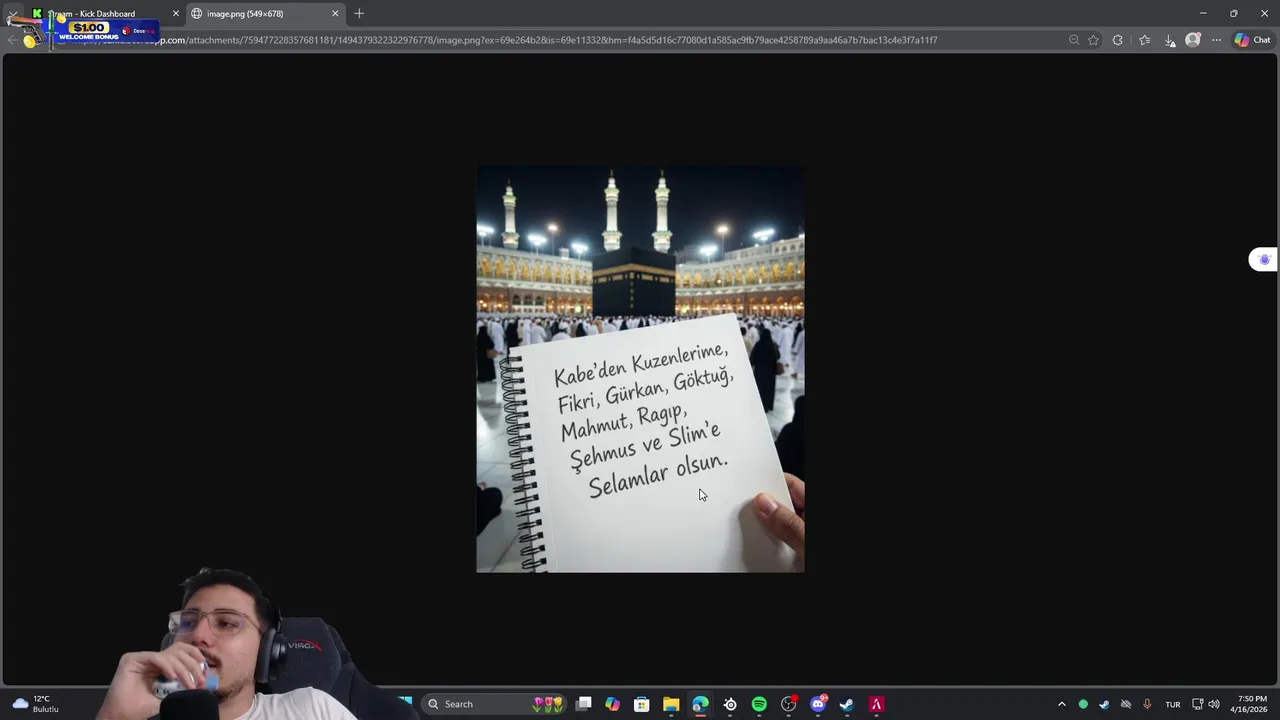Open clock showing 7:50 PM
This screenshot has height=720, width=1280.
[1249, 704]
